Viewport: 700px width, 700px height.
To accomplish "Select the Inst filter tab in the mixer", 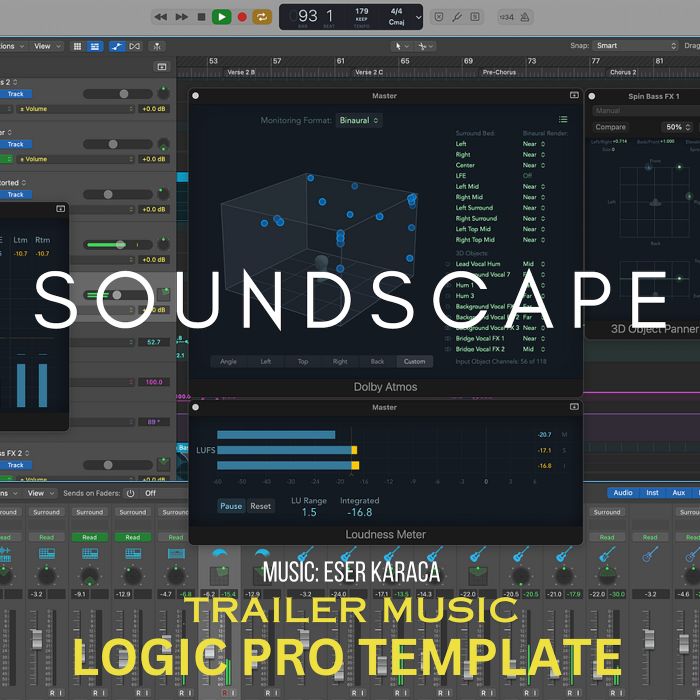I will click(652, 492).
